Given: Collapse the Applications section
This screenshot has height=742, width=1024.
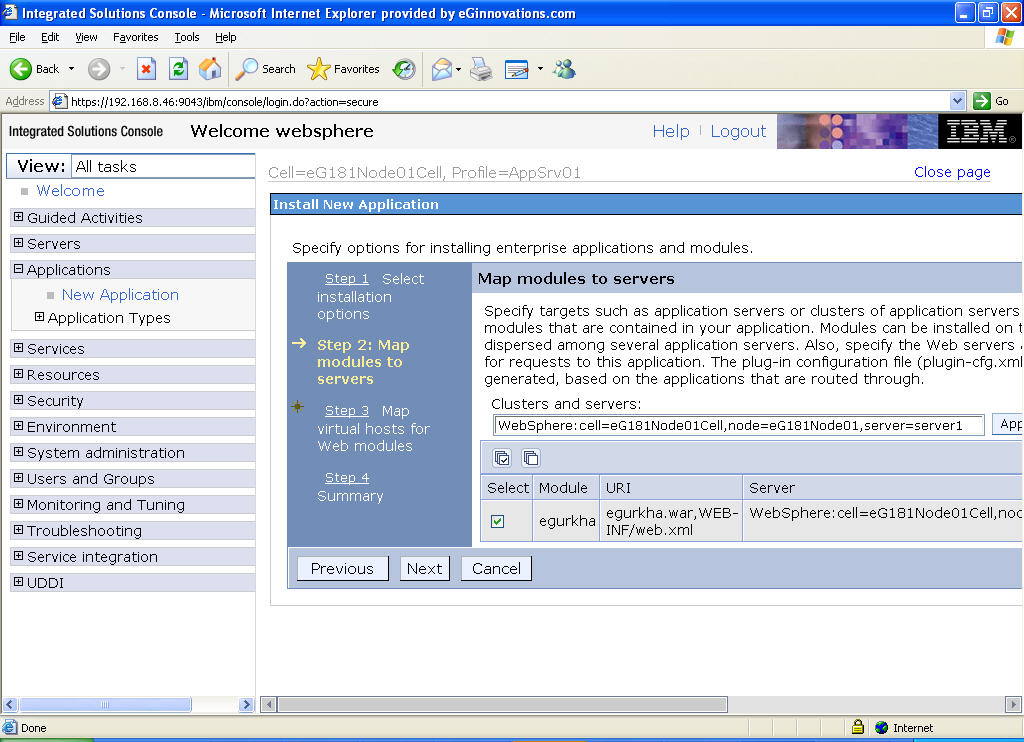Looking at the screenshot, I should pos(18,269).
